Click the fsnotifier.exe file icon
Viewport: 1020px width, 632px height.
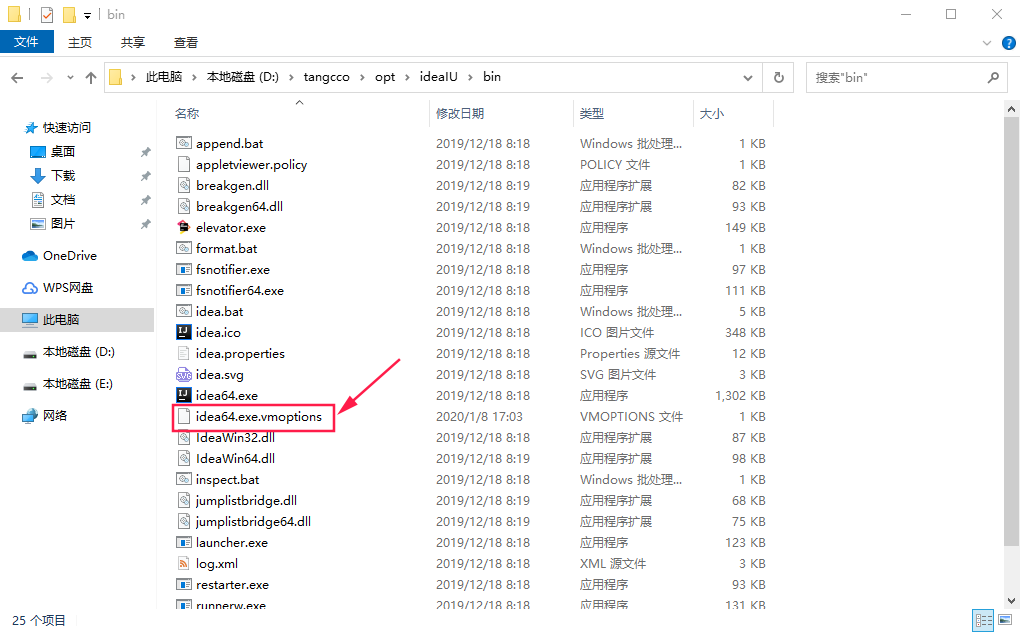pos(184,269)
